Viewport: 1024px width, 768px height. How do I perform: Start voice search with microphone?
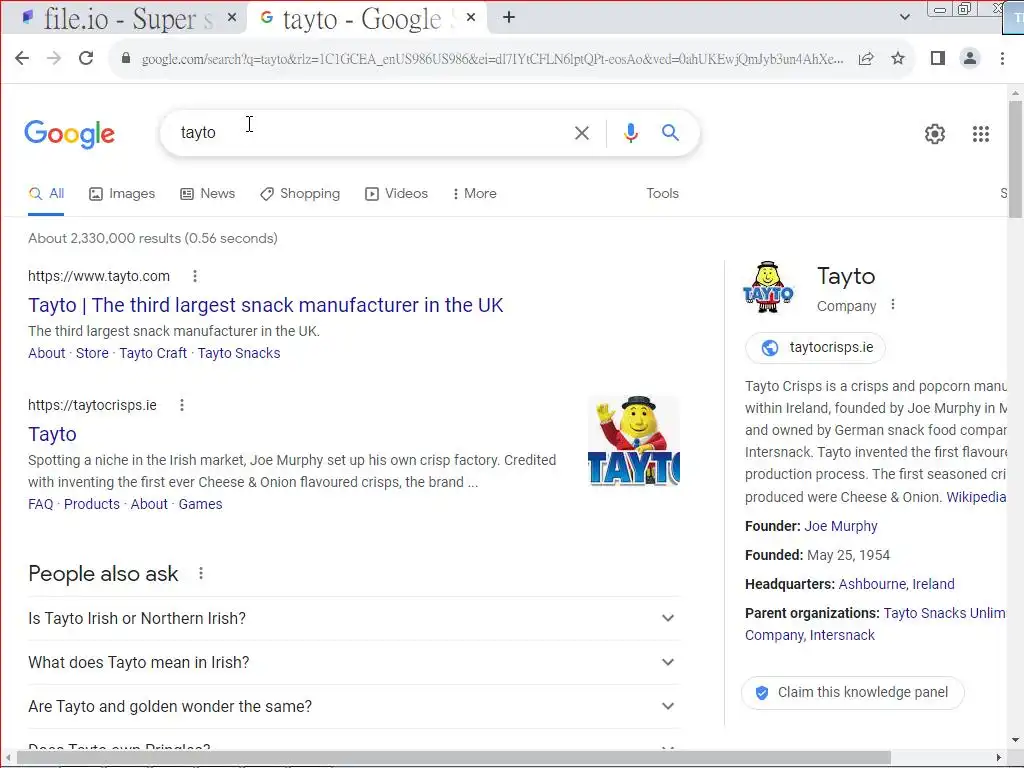[630, 133]
